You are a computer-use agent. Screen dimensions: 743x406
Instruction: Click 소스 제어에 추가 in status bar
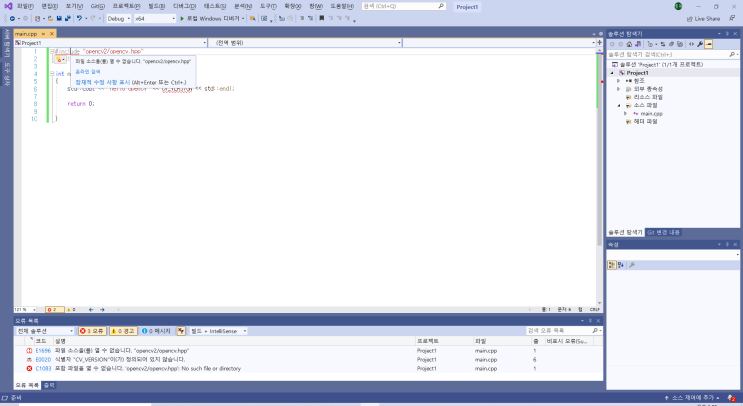click(x=692, y=397)
